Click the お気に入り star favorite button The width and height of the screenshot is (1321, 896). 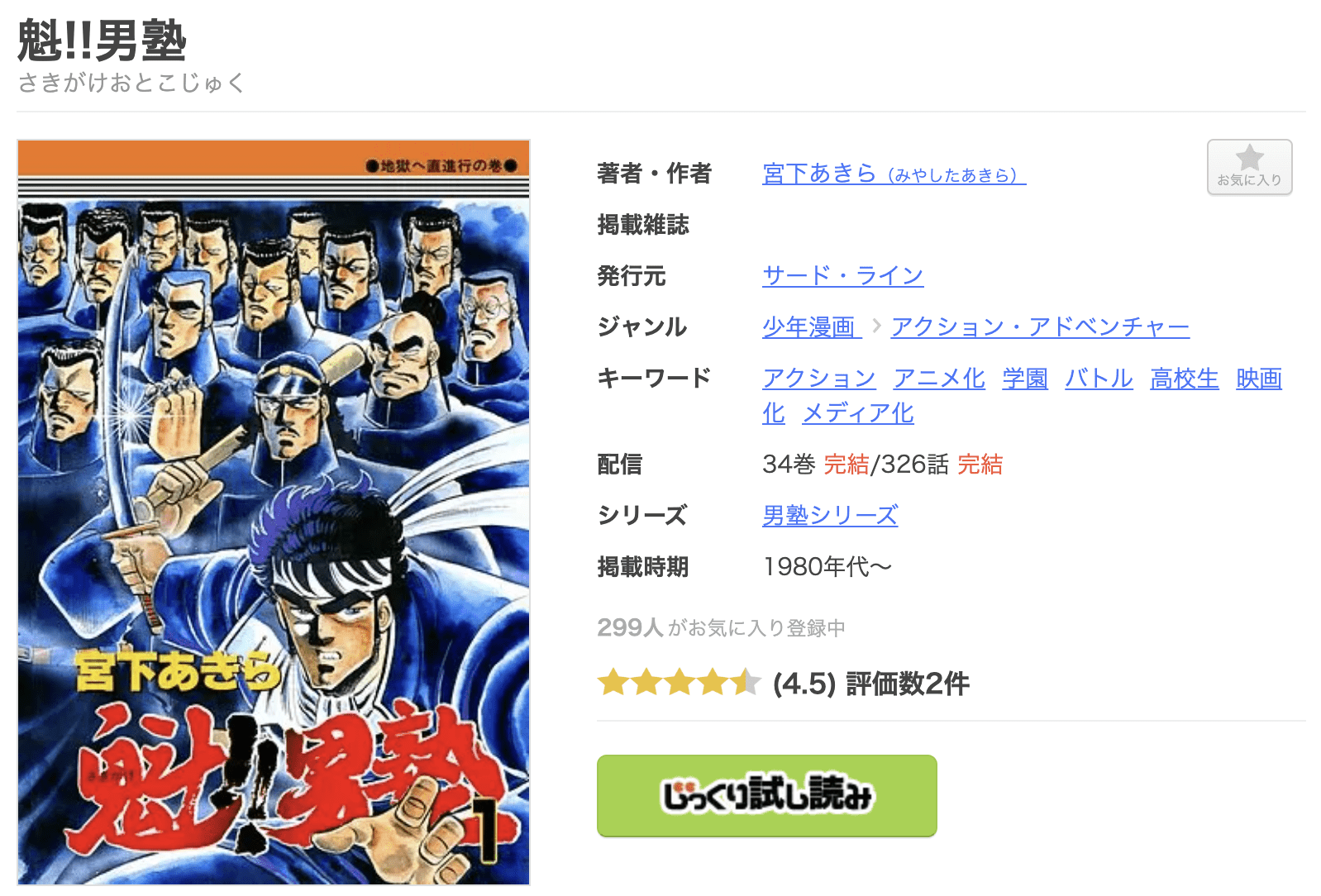[x=1249, y=167]
